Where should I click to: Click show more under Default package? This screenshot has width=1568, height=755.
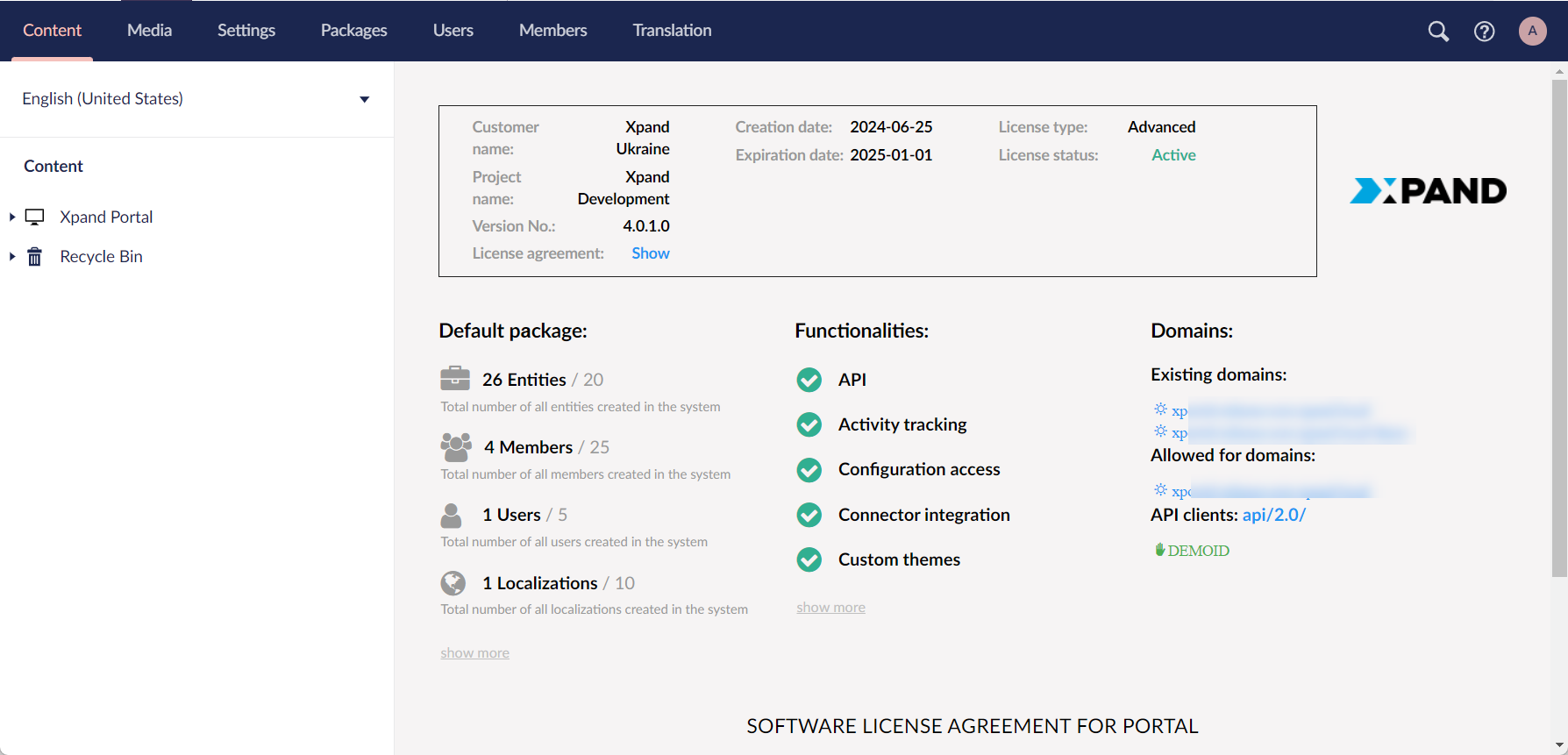474,653
